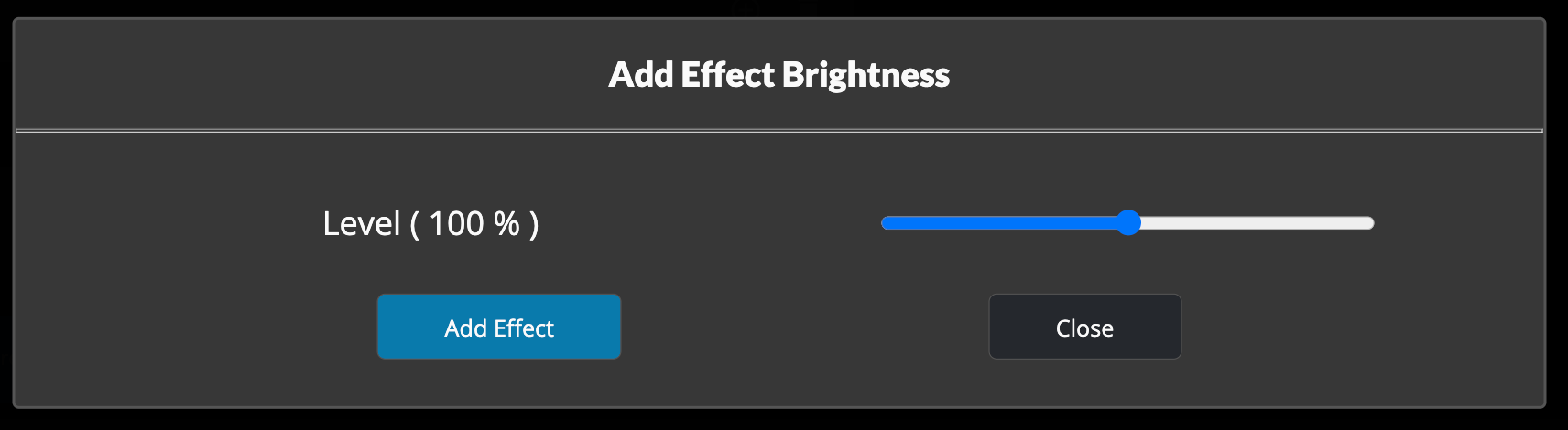Click the leftmost end of the slider track

(x=886, y=223)
